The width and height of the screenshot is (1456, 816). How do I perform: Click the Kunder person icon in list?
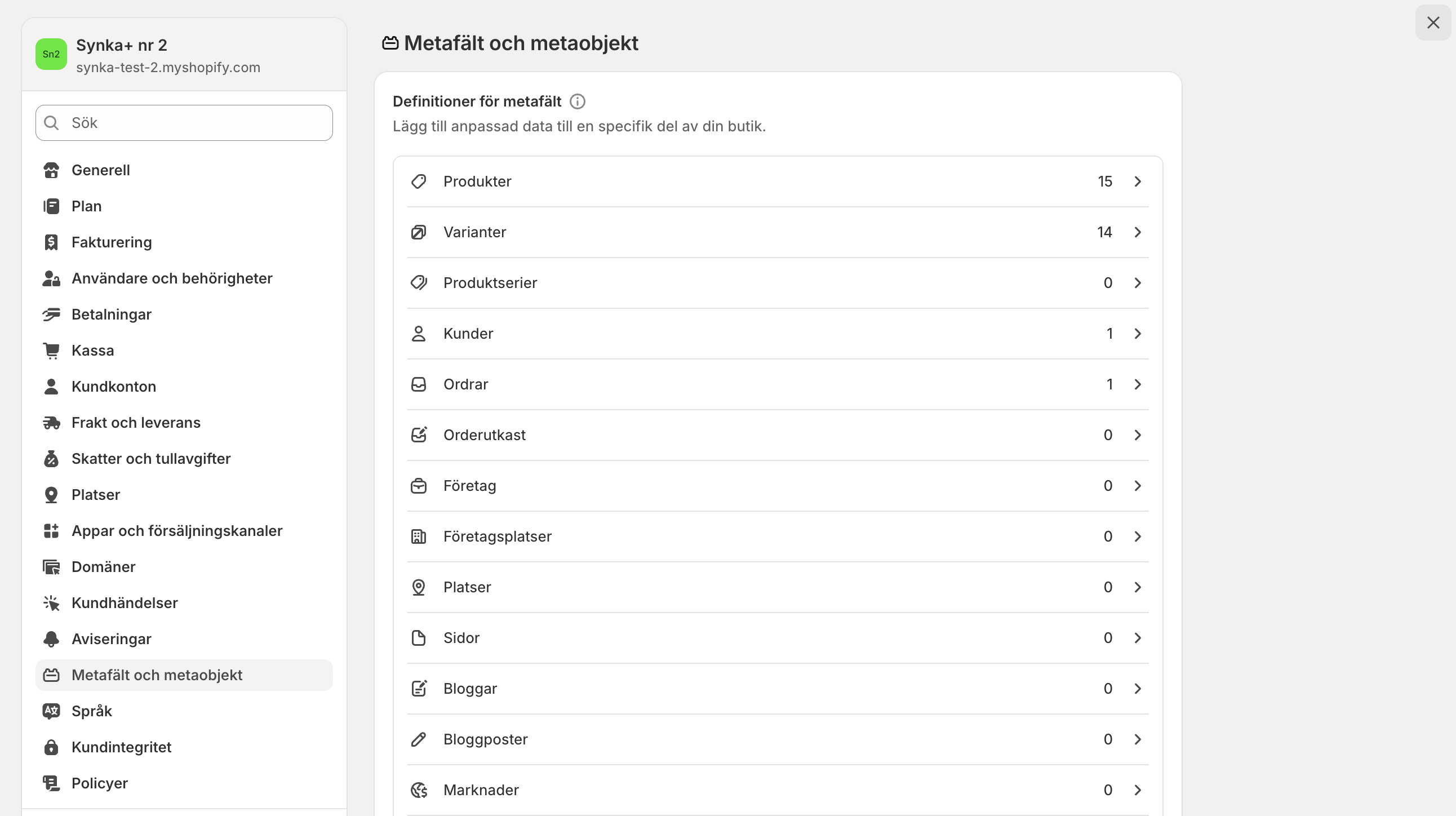[419, 334]
